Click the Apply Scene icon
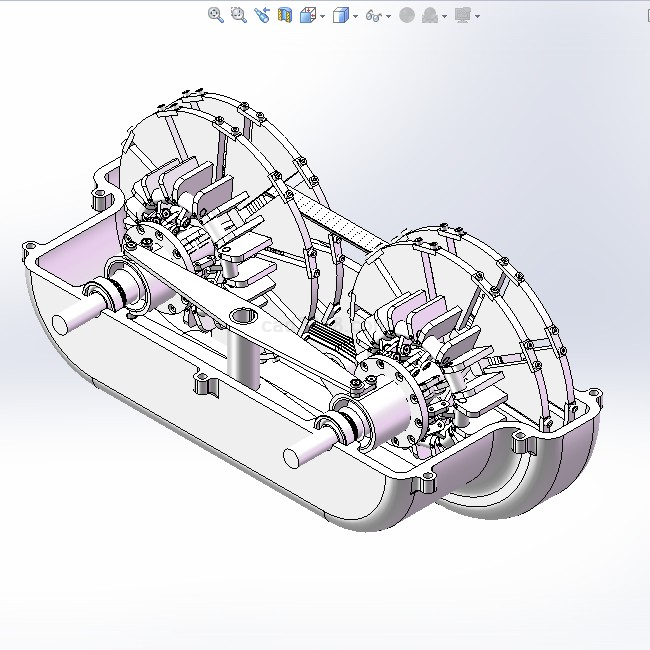The height and width of the screenshot is (650, 650). point(429,15)
